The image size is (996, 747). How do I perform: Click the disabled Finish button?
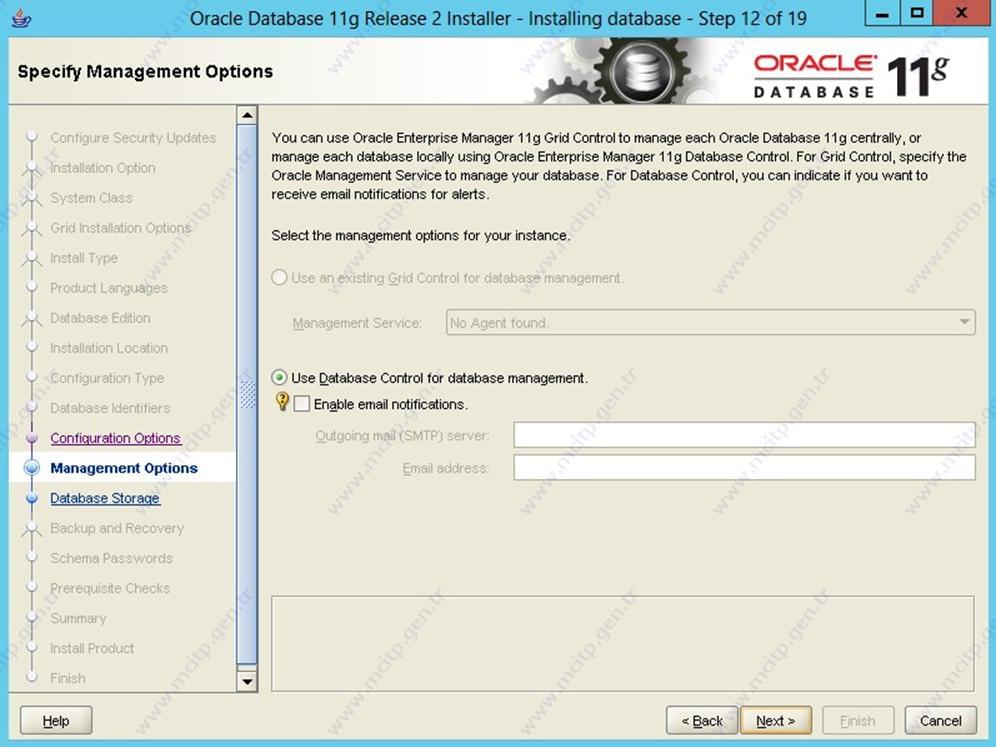coord(858,721)
